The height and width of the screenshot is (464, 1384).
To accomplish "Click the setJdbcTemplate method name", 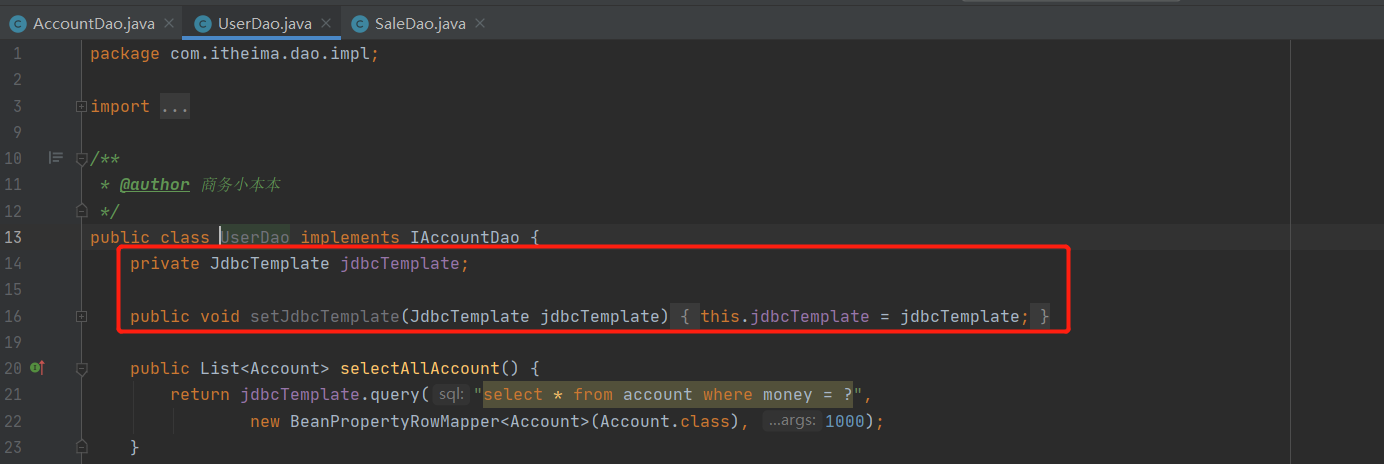I will [x=325, y=316].
